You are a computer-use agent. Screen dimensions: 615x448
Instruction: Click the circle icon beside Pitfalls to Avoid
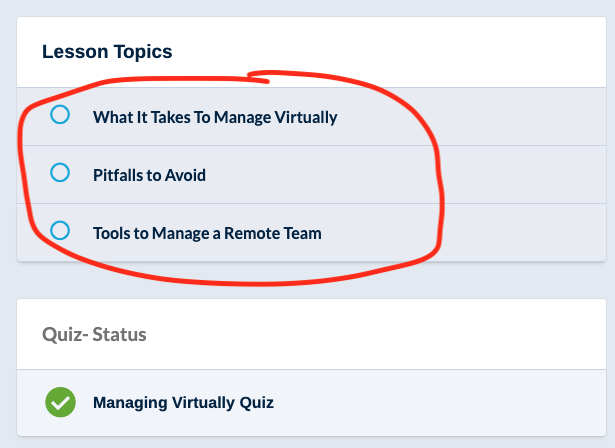pyautogui.click(x=60, y=173)
